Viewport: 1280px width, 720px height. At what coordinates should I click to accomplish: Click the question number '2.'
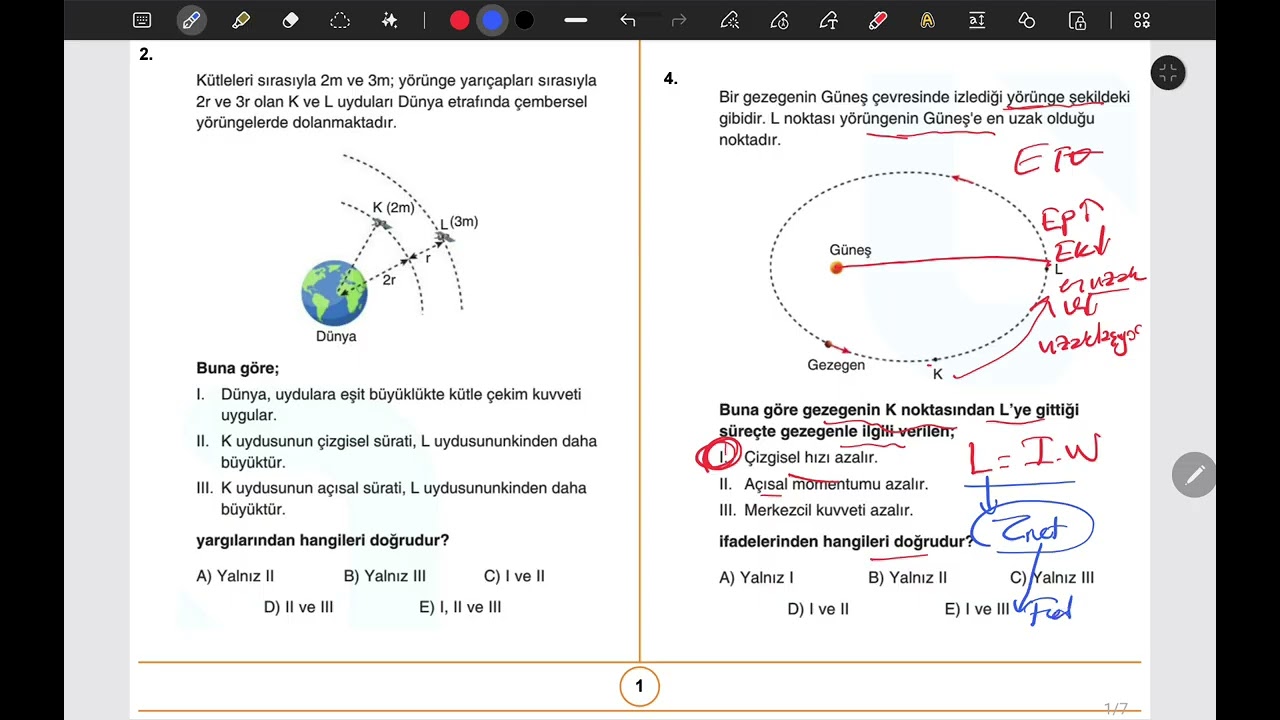(x=146, y=55)
